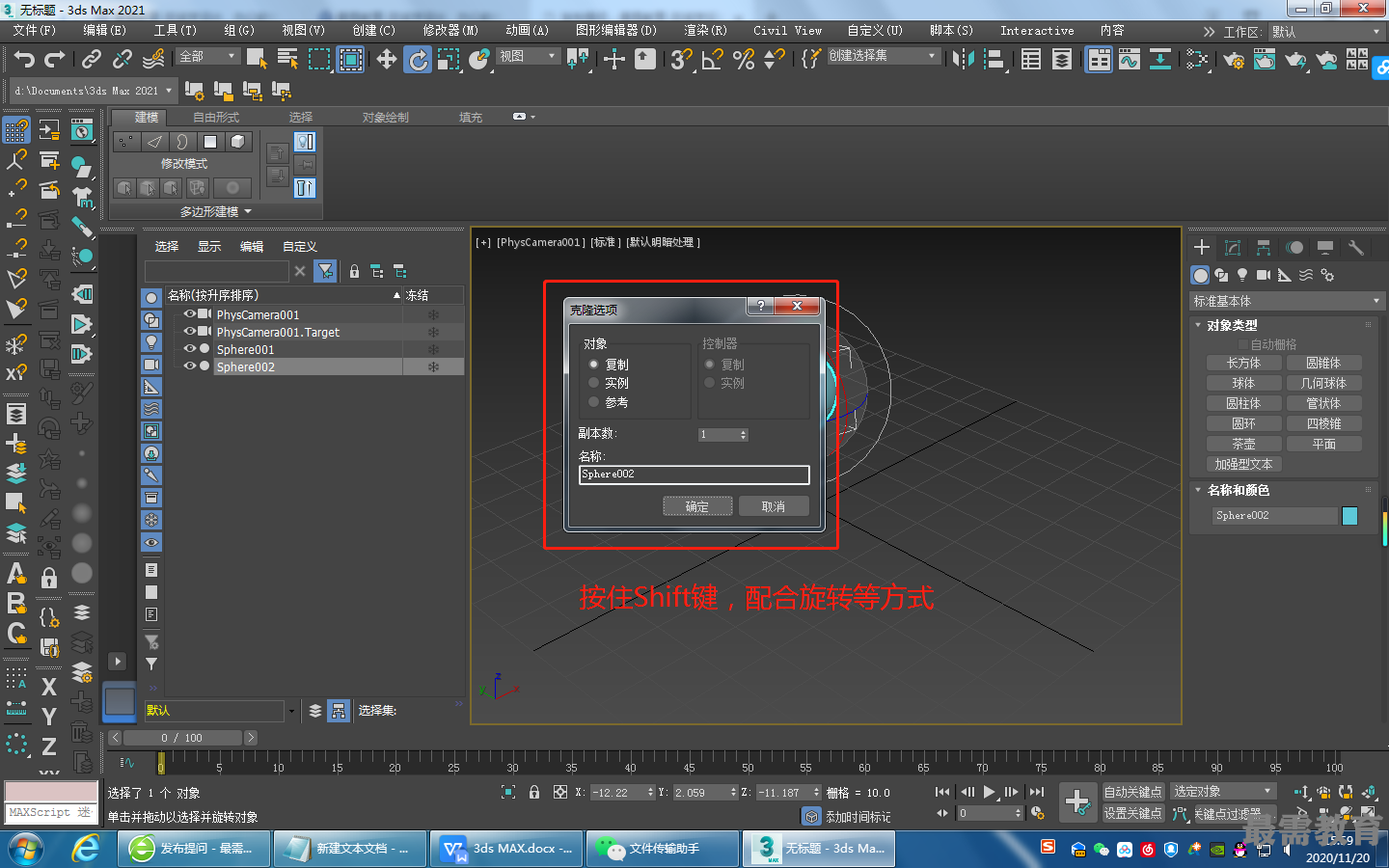This screenshot has width=1389, height=868.
Task: Toggle visibility eye of PhysCamera001
Action: pyautogui.click(x=190, y=314)
